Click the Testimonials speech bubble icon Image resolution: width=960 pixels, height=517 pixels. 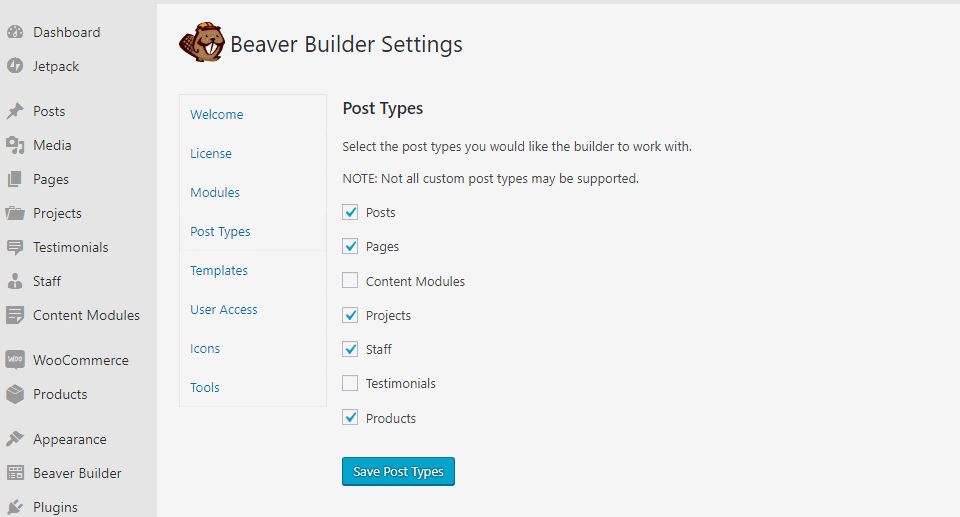15,247
